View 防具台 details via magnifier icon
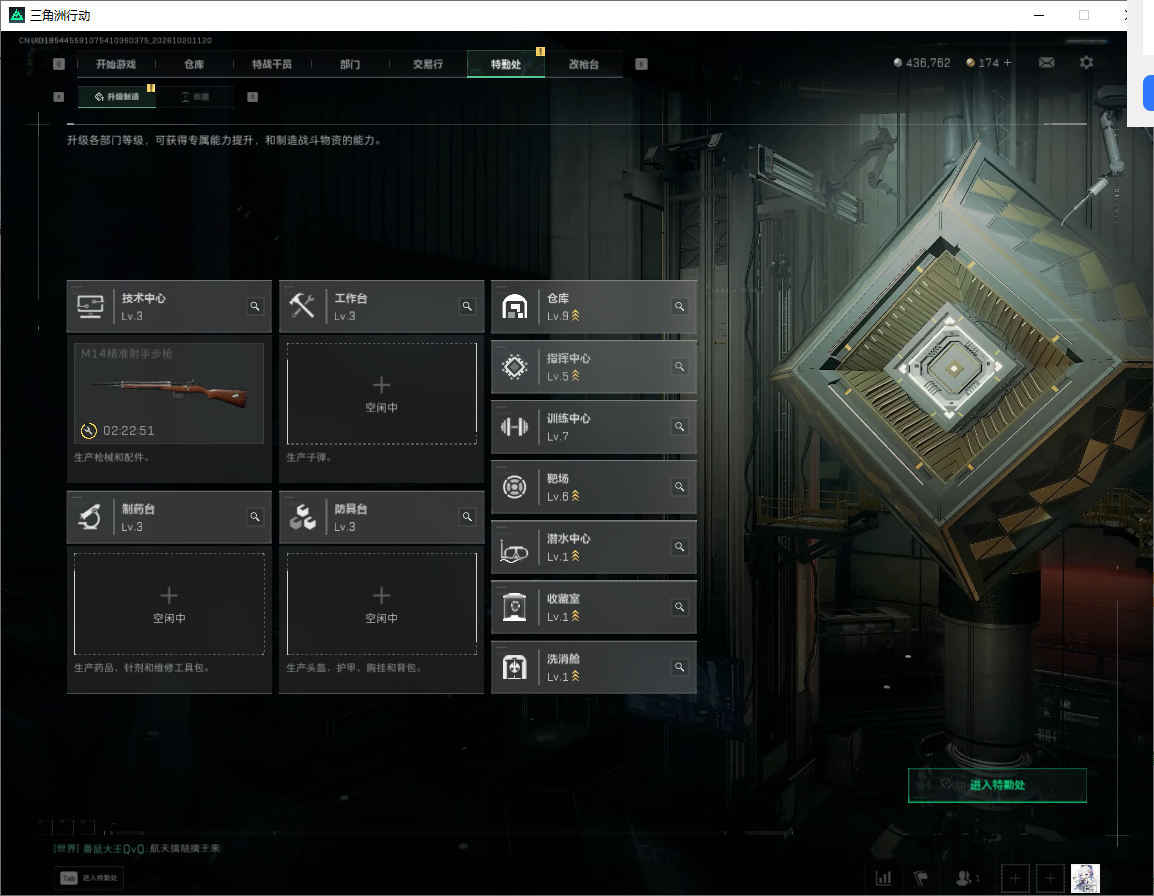Viewport: 1154px width, 896px height. [467, 517]
